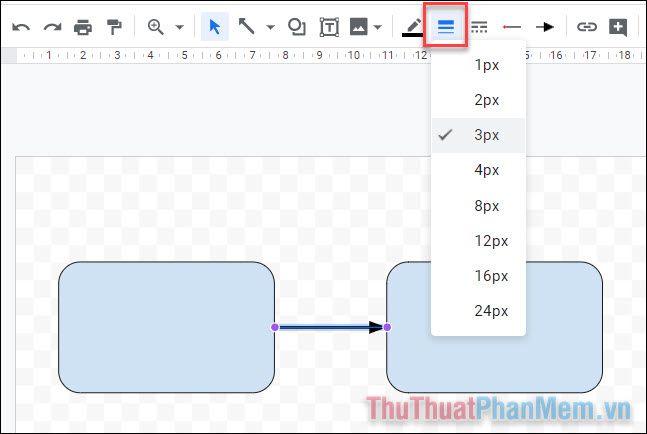Viewport: 647px width, 434px height.
Task: Insert a Text box
Action: pyautogui.click(x=329, y=27)
